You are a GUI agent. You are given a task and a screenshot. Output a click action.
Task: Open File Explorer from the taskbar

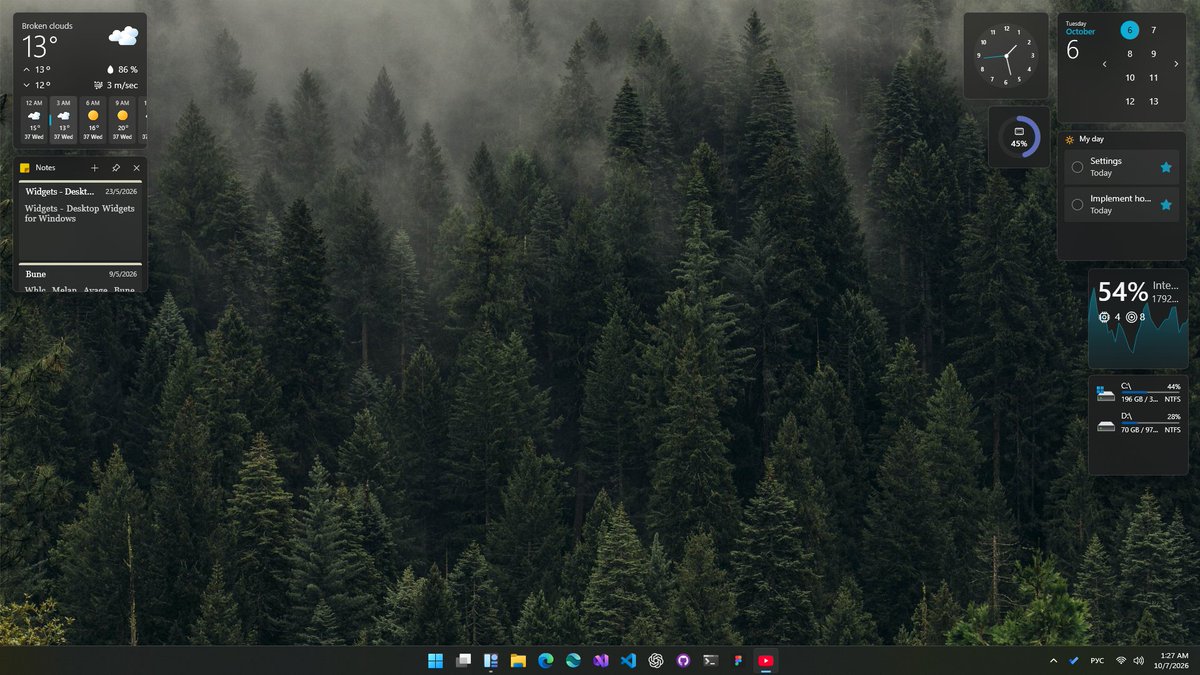[518, 660]
